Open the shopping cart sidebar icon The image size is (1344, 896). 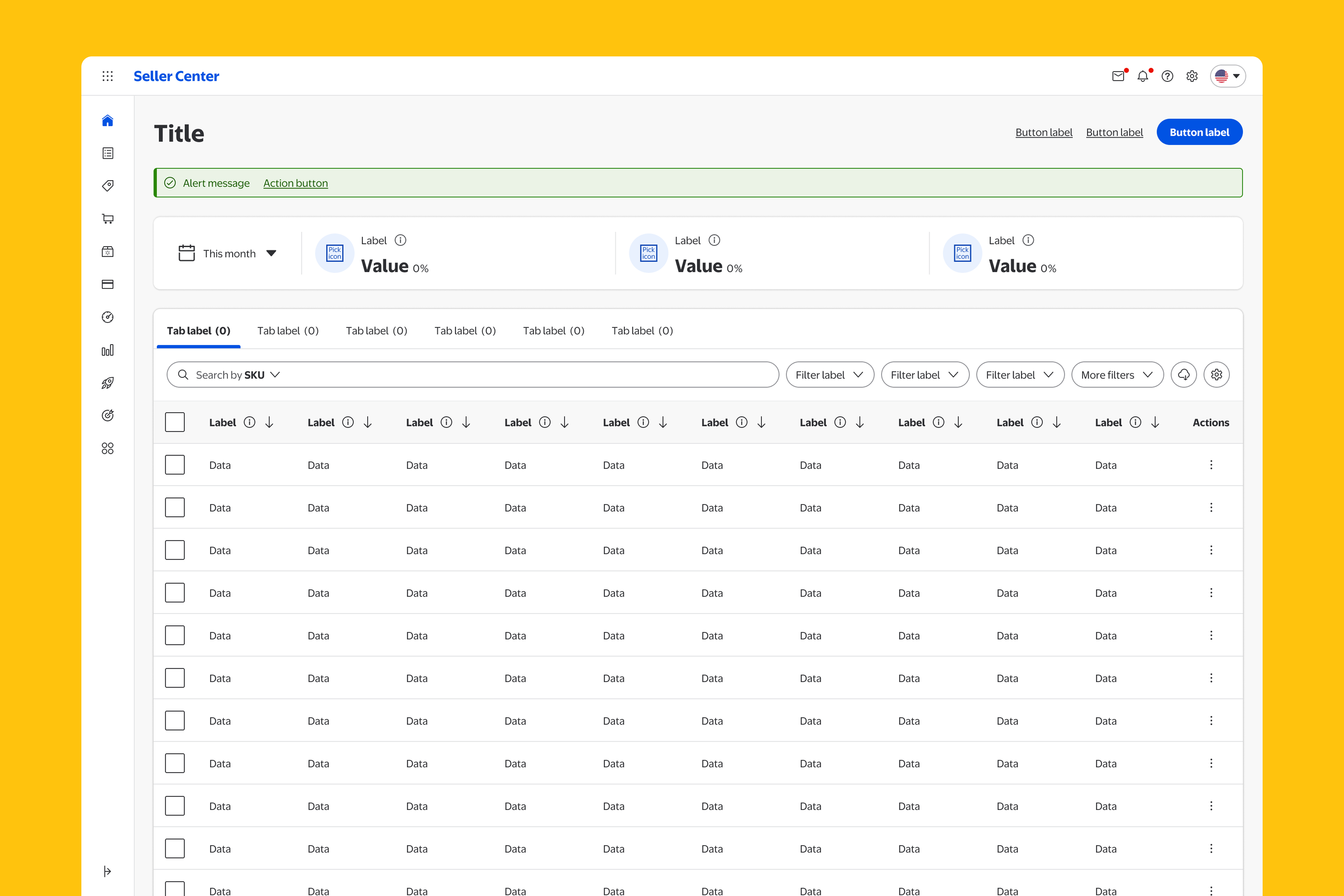(x=108, y=219)
